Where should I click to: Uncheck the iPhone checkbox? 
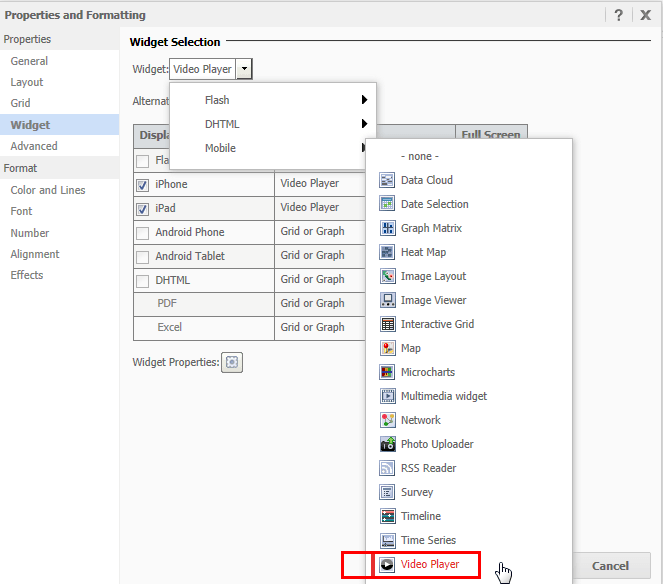(143, 185)
